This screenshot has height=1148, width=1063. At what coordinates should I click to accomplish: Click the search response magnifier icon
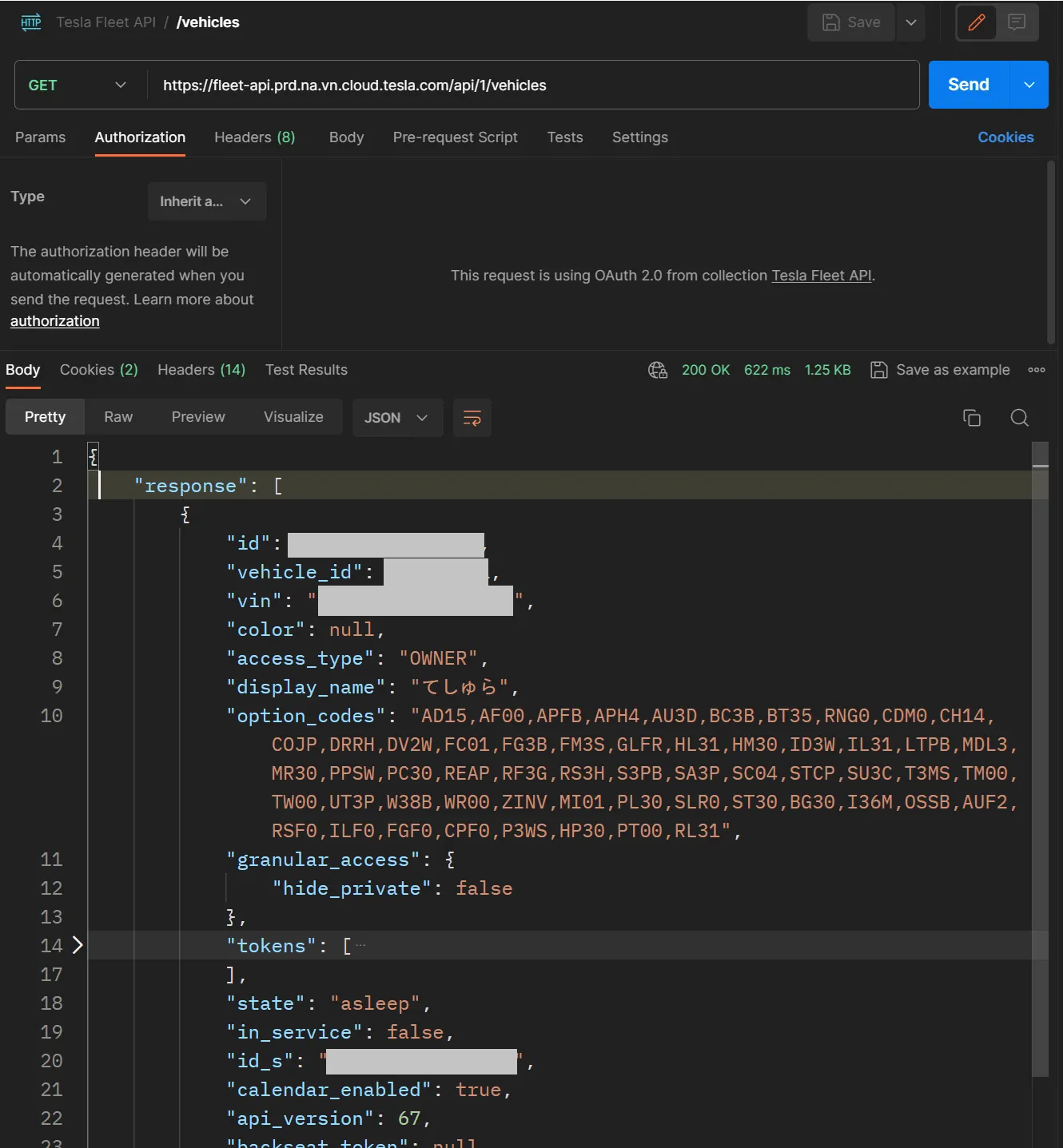(1019, 418)
